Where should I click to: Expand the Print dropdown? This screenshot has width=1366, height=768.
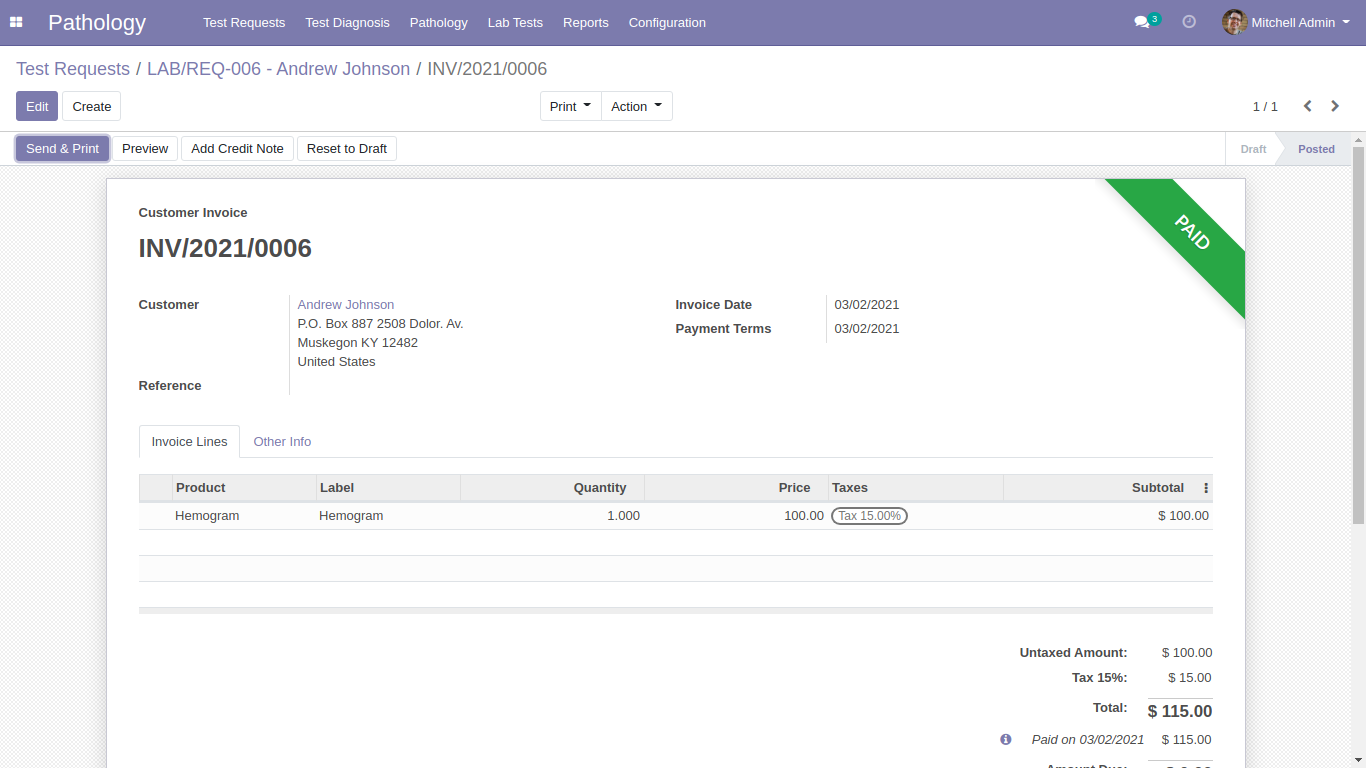coord(570,106)
